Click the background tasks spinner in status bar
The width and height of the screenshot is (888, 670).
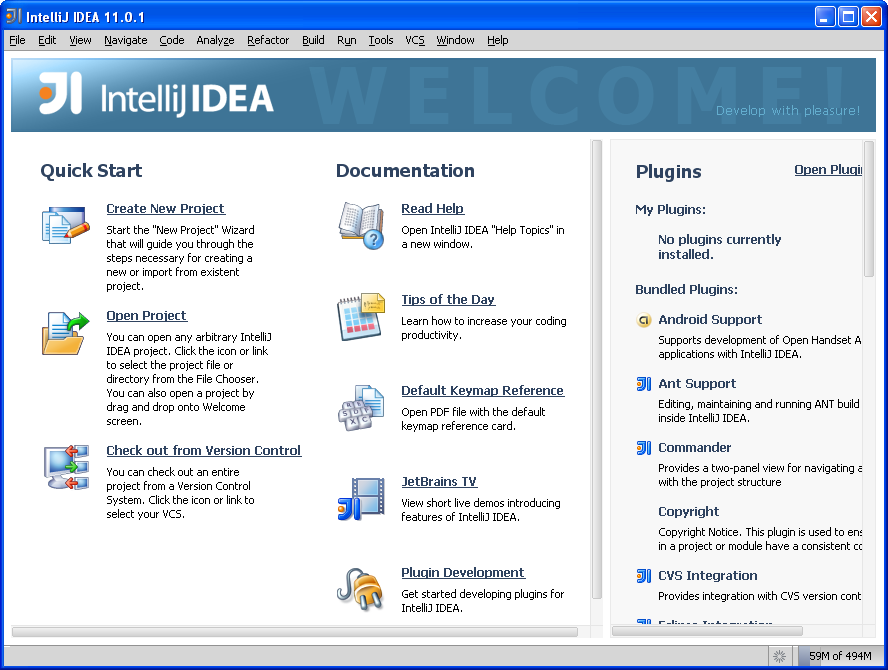[x=779, y=656]
